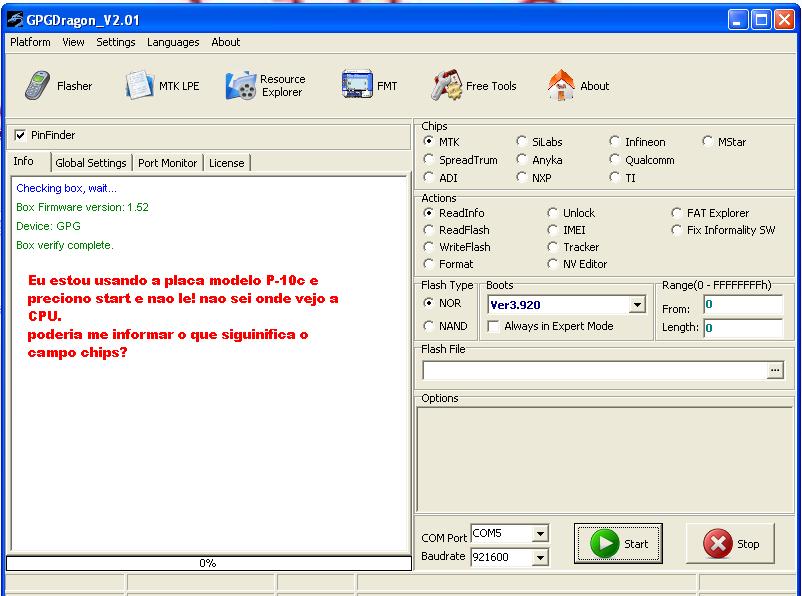Choose the Infineon chip radio button

(x=614, y=141)
